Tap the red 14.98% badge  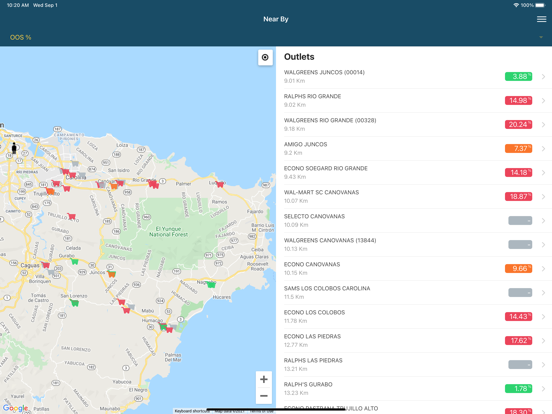[518, 100]
